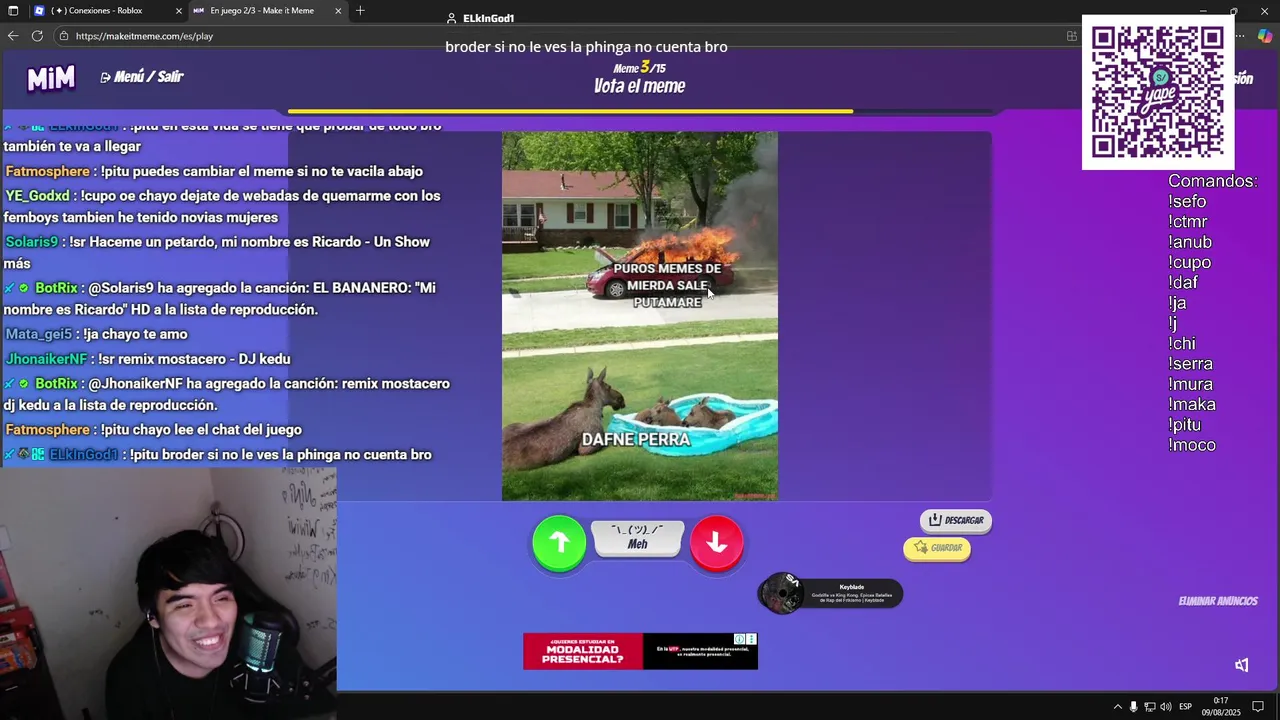1280x720 pixels.
Task: Click the !mura command text
Action: click(1190, 385)
